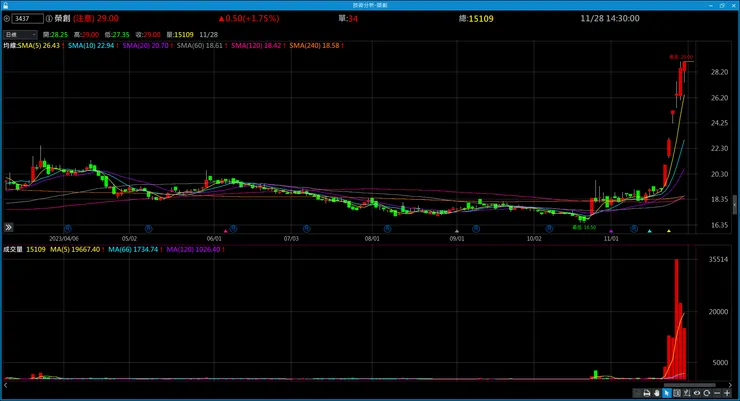Click the 成交量 volume panel label
Screen dimensions: 740x401
(13, 250)
